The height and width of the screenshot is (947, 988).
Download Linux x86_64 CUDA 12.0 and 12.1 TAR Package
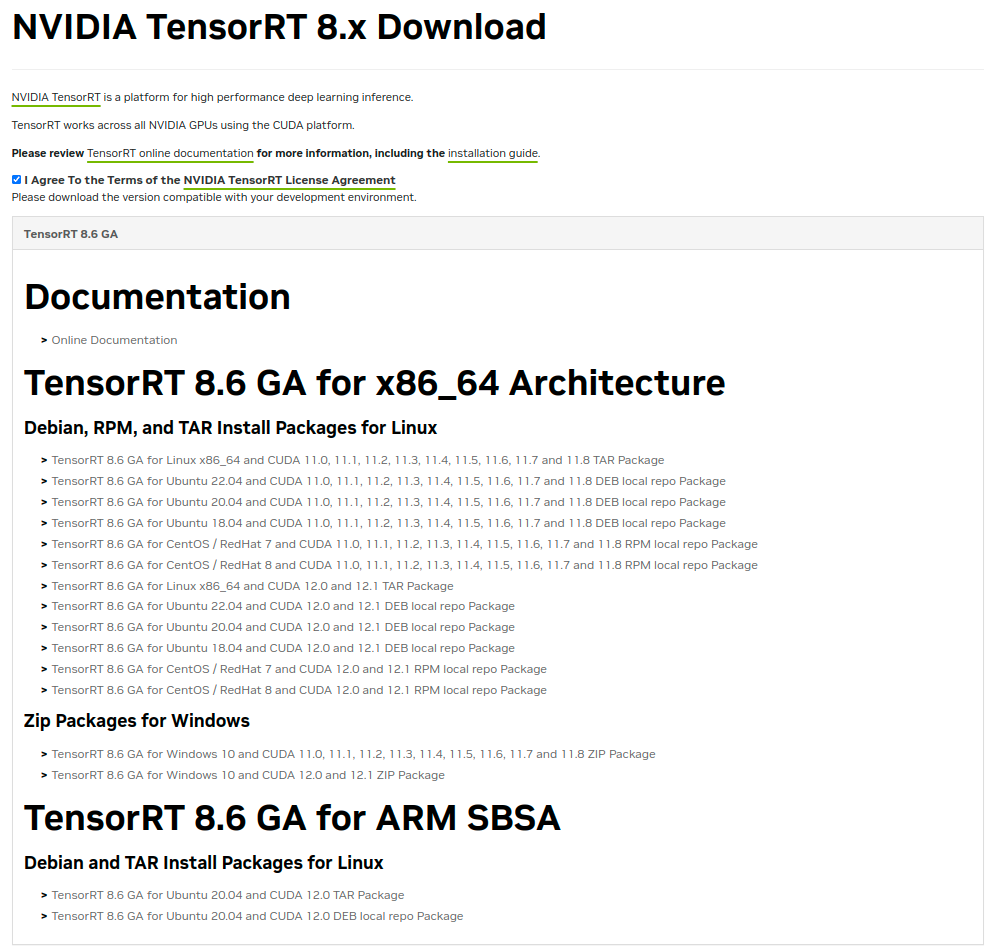(x=252, y=586)
